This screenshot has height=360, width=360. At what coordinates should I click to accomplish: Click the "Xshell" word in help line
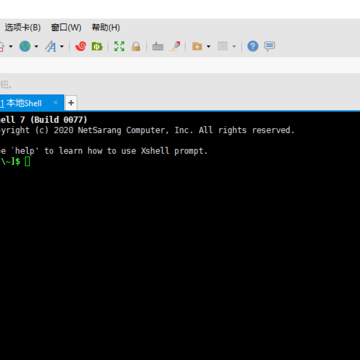pyautogui.click(x=155, y=151)
